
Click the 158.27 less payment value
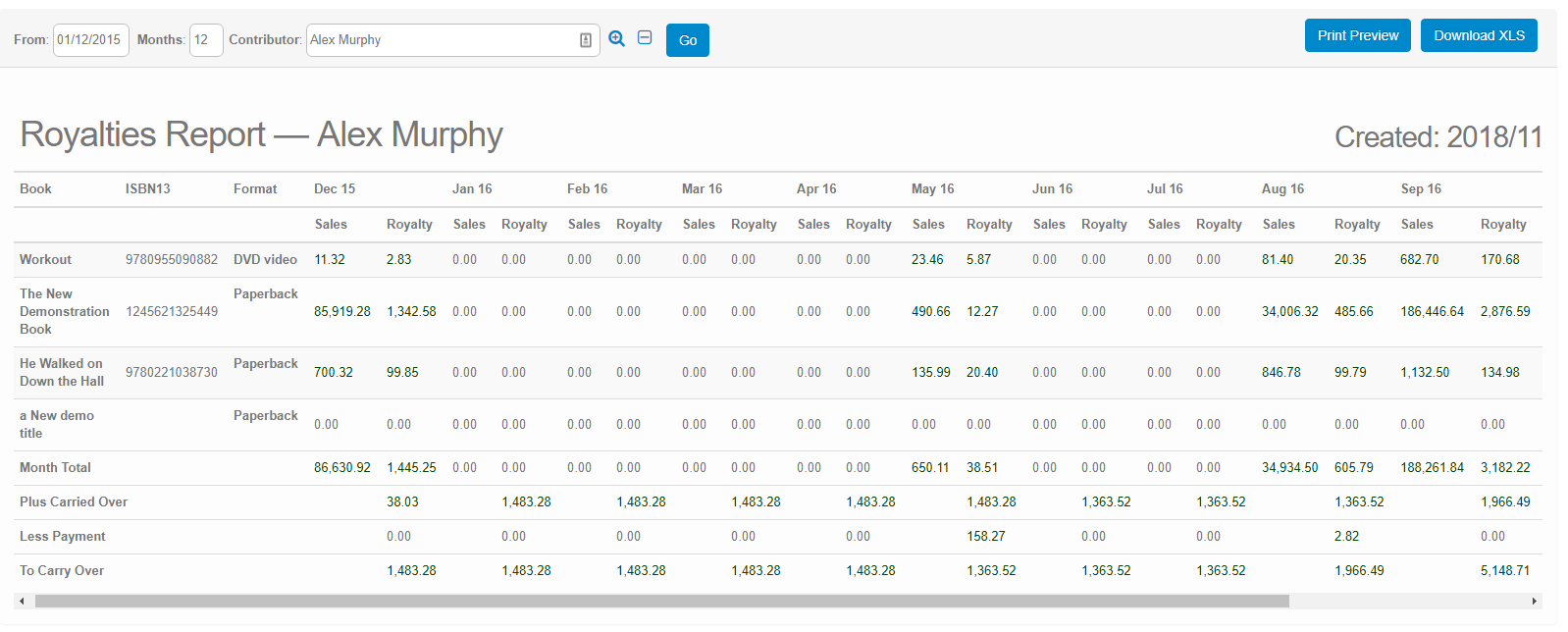[986, 536]
